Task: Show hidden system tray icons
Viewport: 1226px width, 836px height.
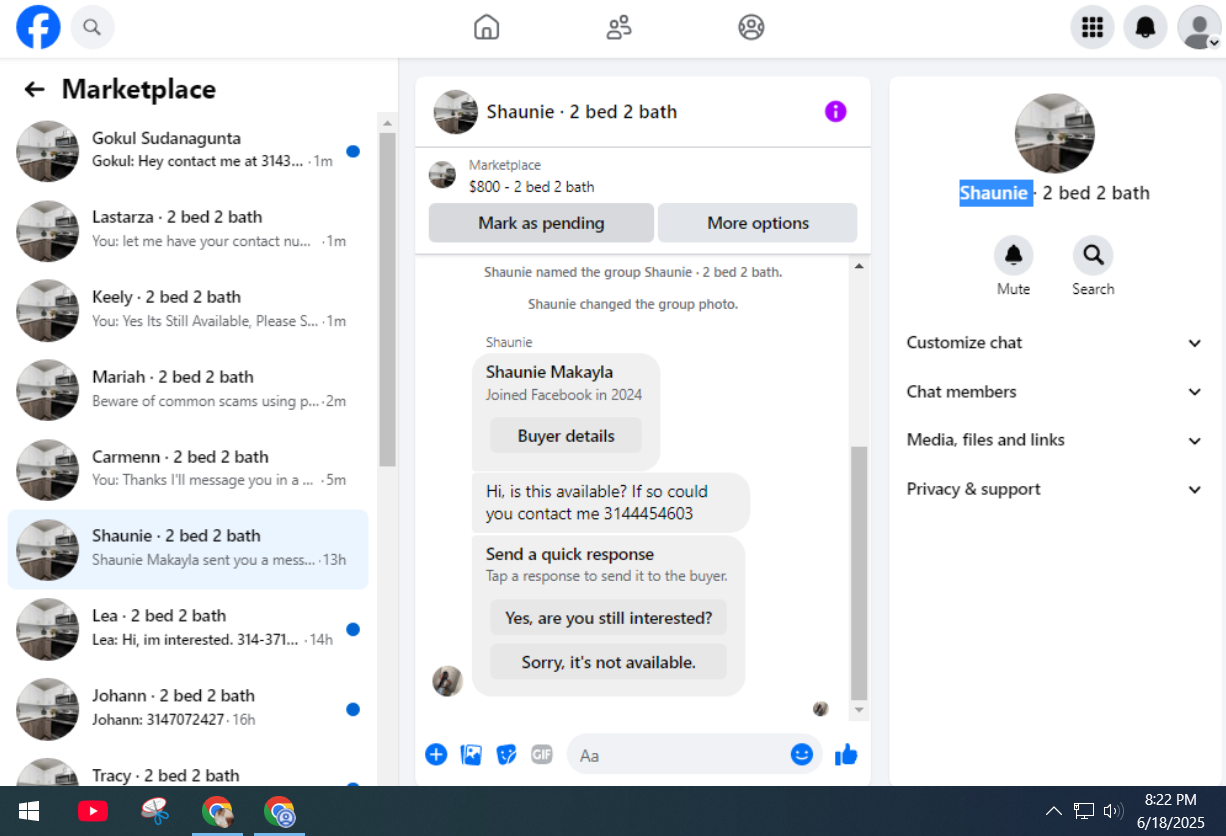Action: 1054,810
